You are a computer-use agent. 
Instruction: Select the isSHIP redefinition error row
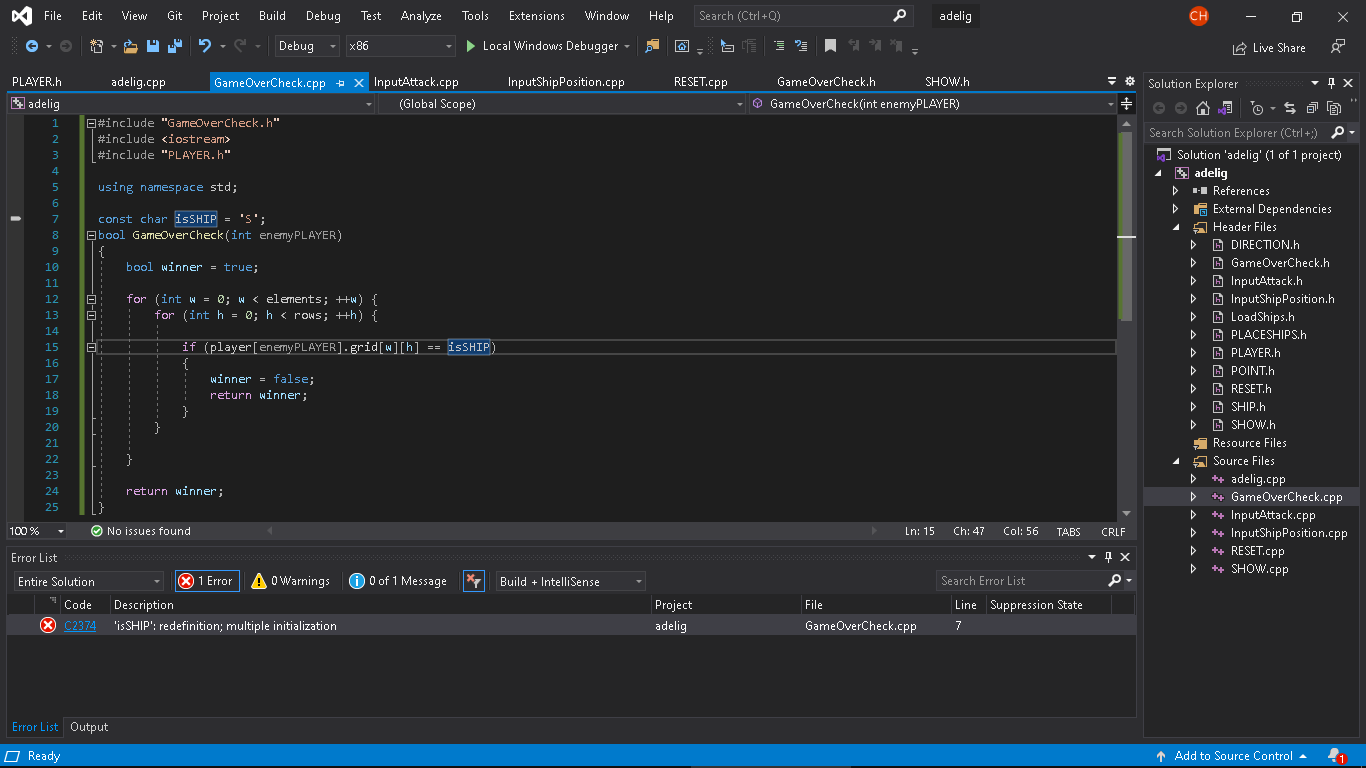(x=571, y=626)
